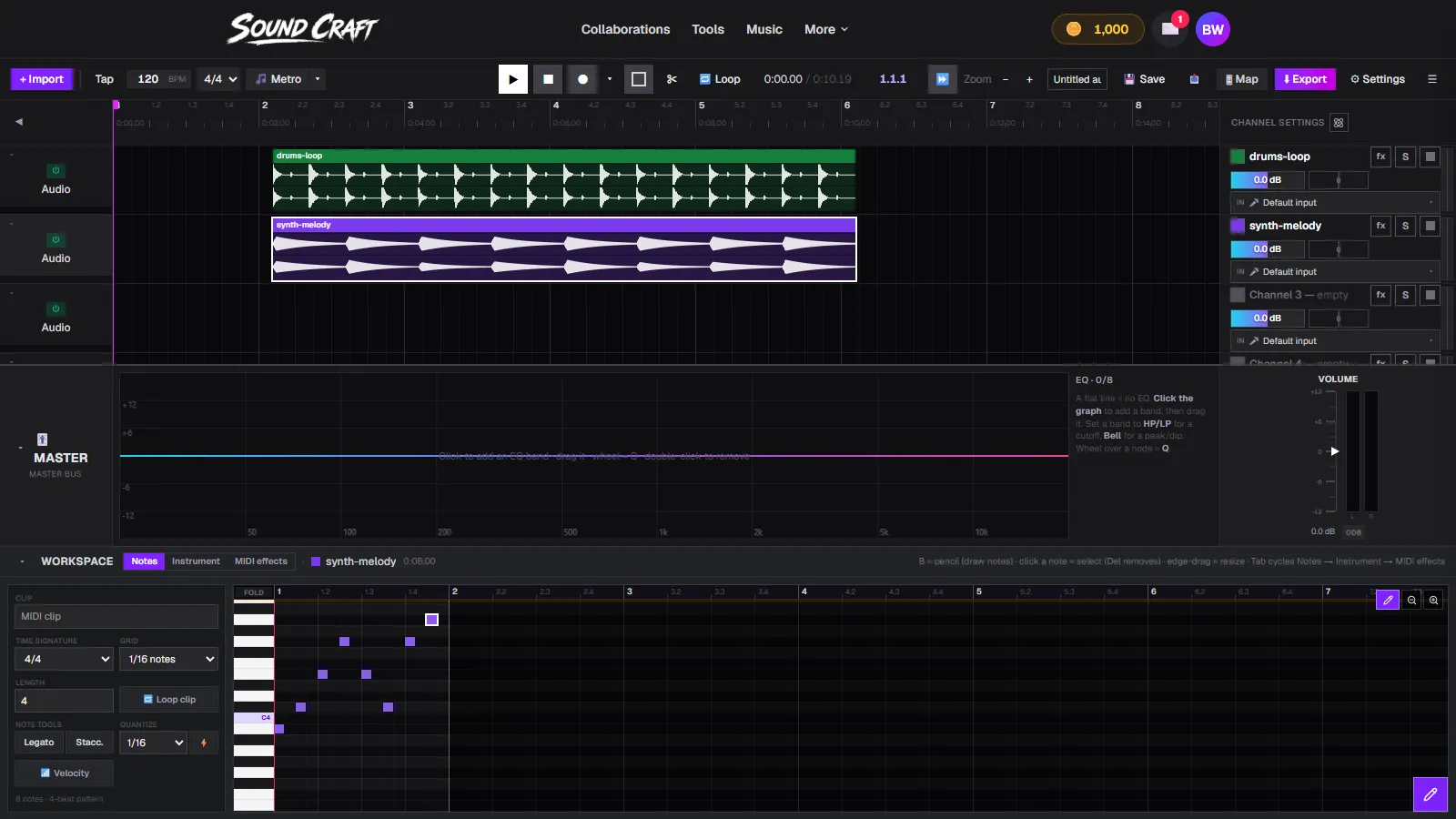Open the 1/16 notes grid dropdown
1456x819 pixels.
(169, 659)
